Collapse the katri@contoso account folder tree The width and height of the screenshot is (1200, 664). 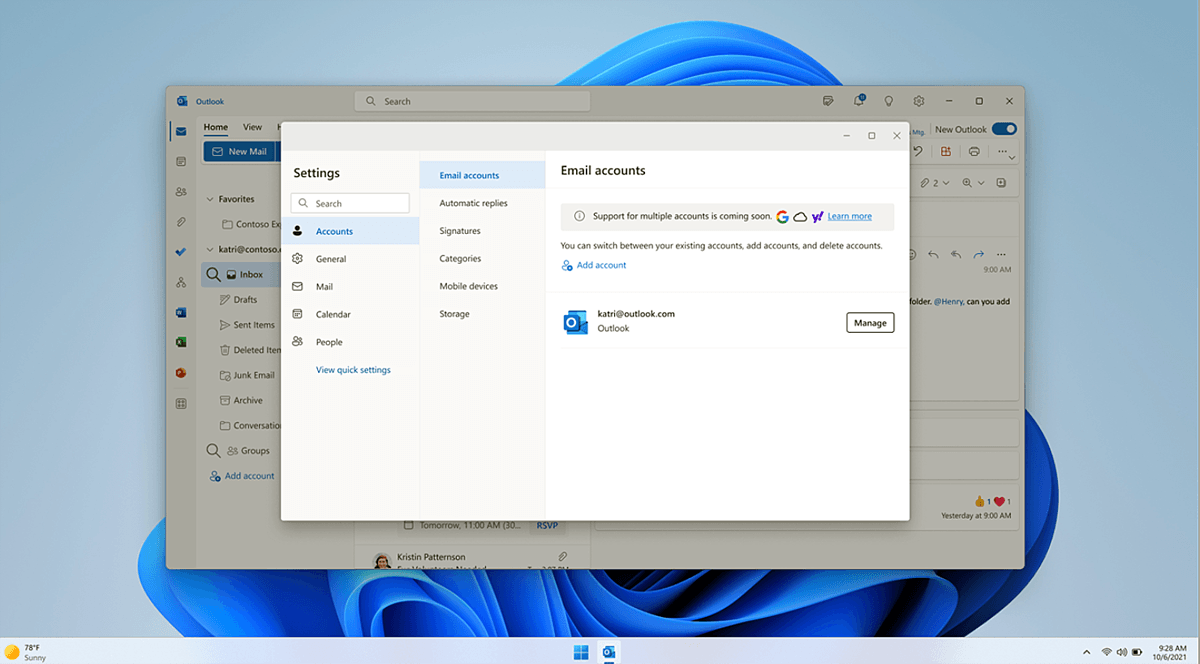click(210, 249)
